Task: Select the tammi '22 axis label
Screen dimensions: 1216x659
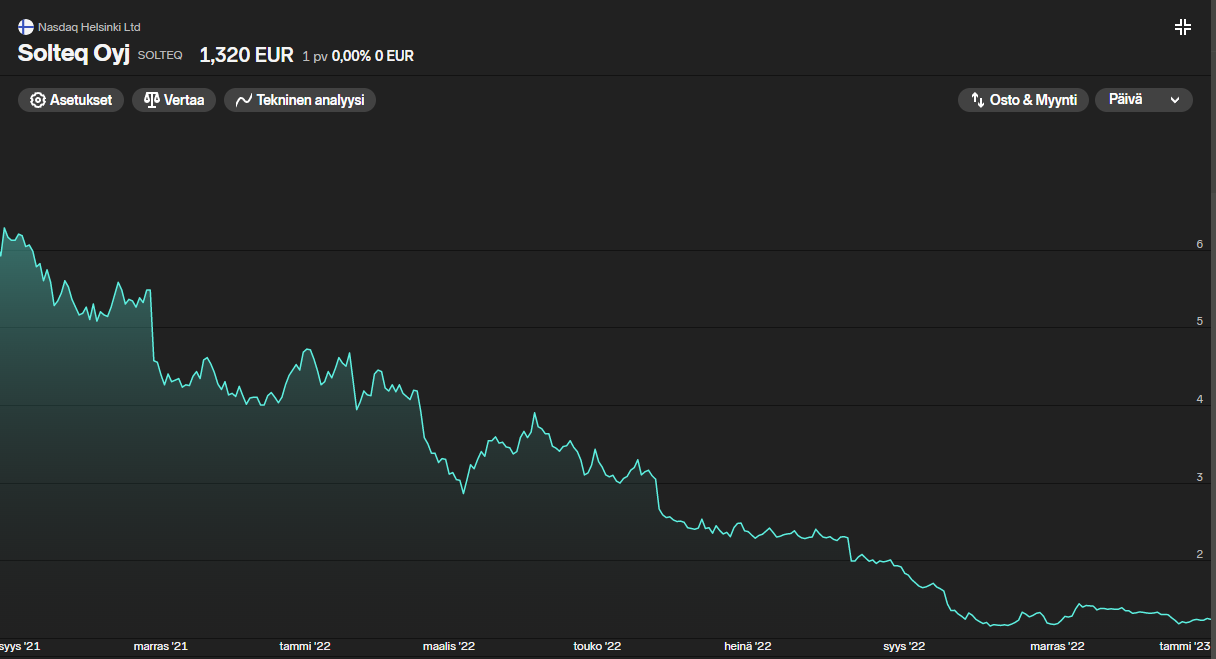Action: [x=305, y=647]
